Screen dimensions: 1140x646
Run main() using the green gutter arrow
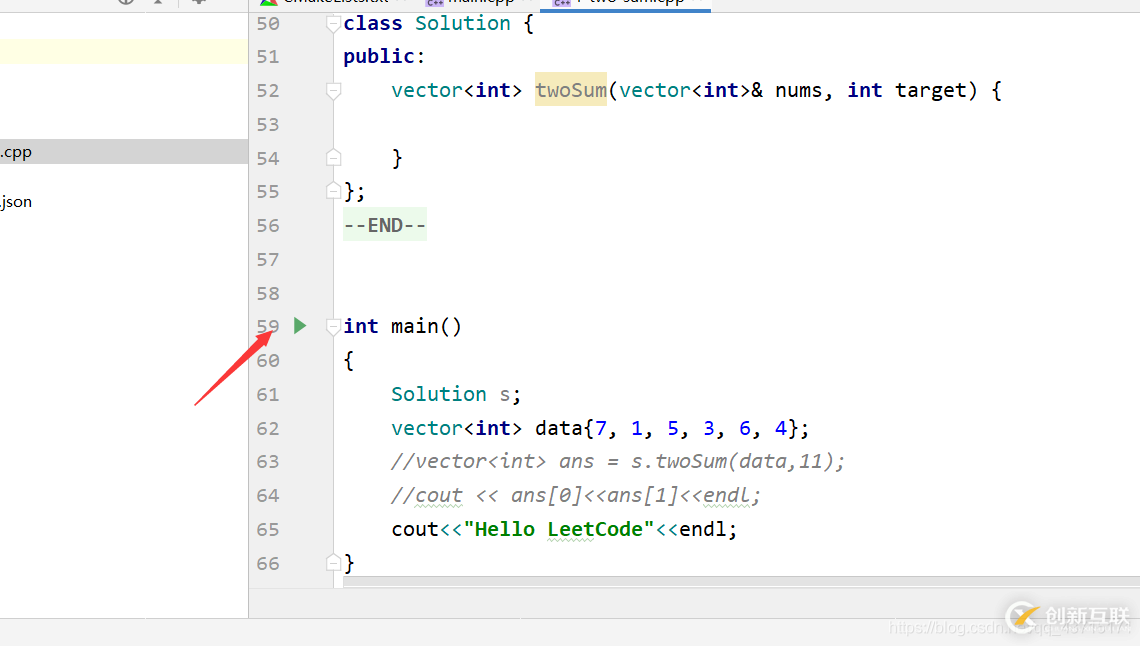click(300, 326)
